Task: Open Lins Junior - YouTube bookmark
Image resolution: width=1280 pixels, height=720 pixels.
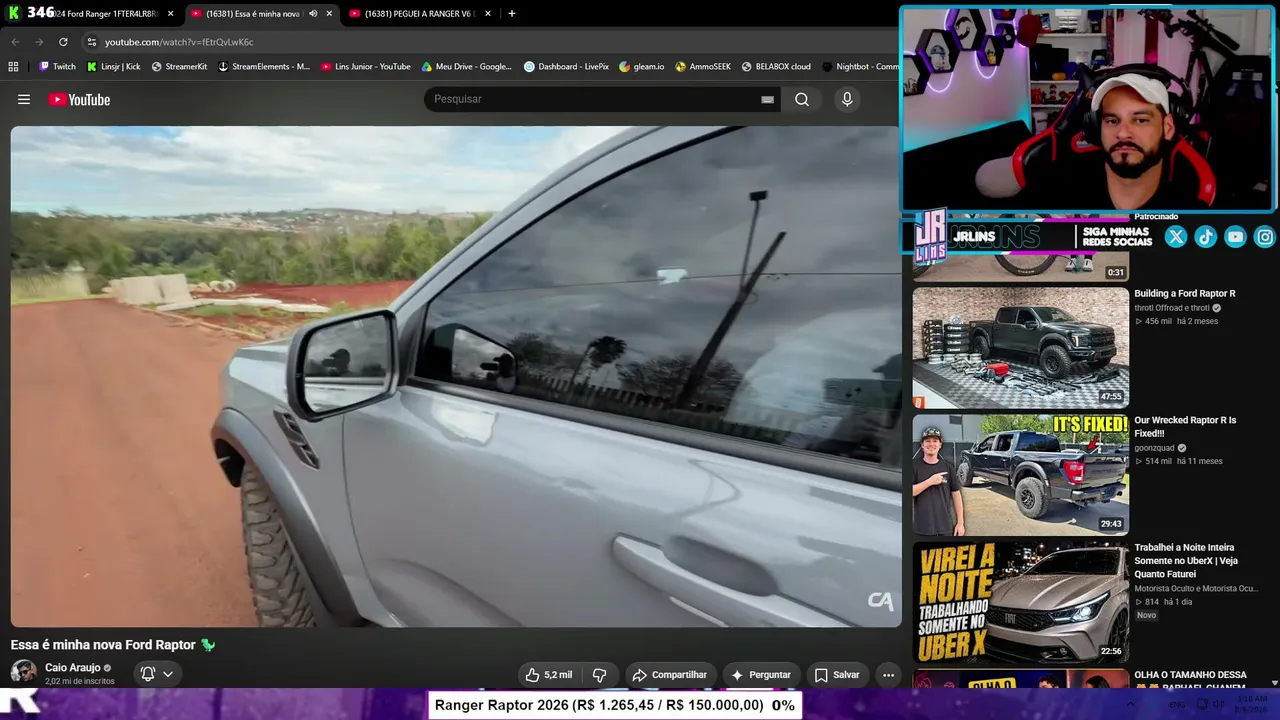Action: coord(365,67)
